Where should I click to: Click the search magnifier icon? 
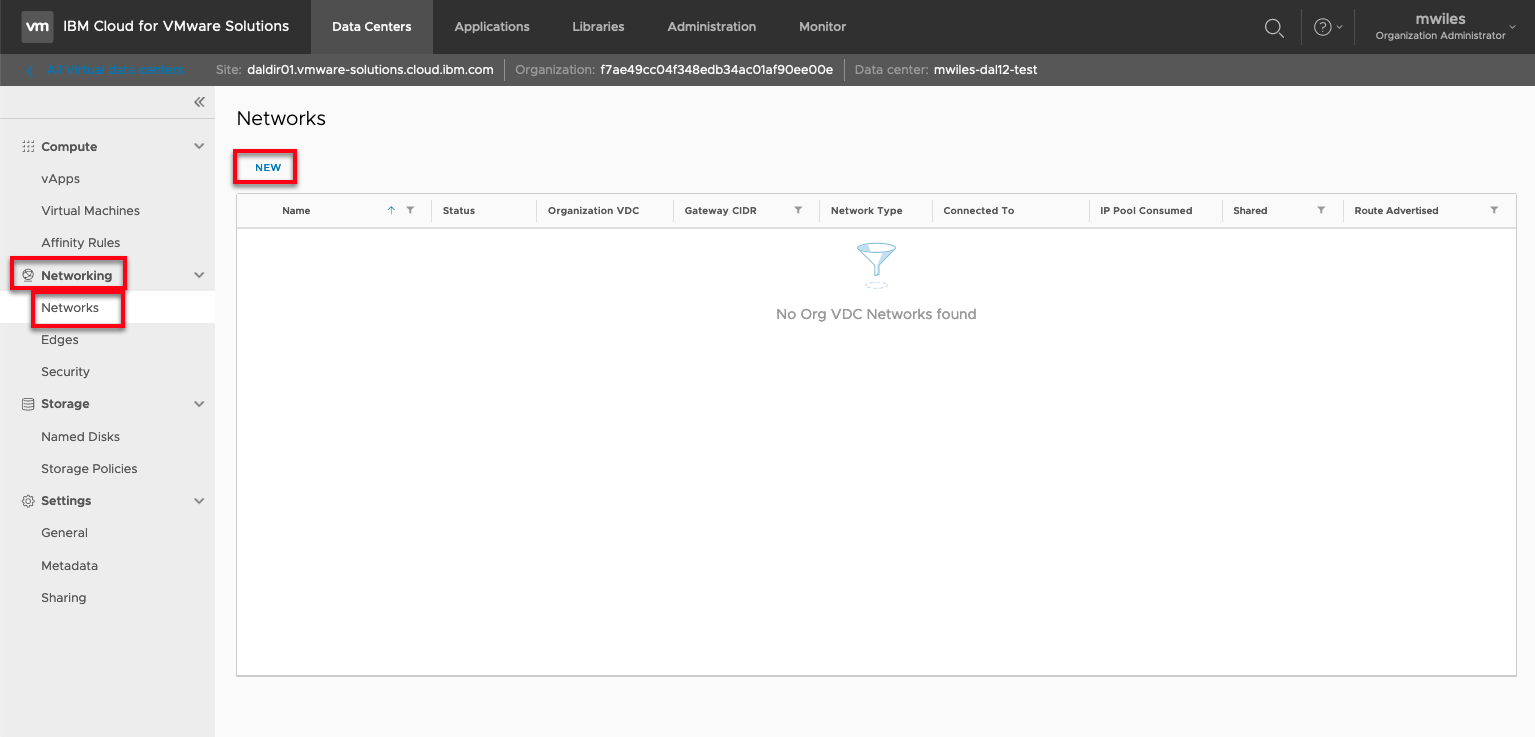[x=1274, y=28]
